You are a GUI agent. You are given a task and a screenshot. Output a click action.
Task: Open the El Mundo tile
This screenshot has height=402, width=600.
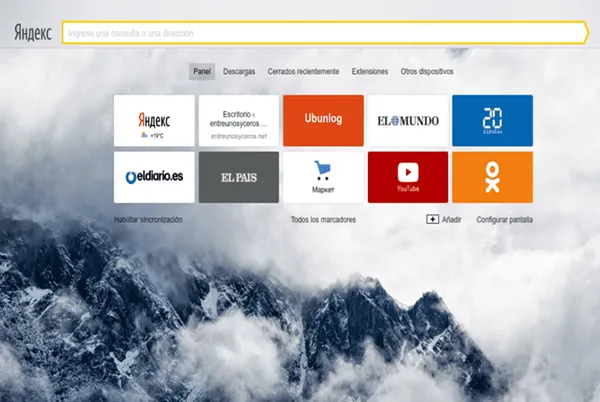point(408,120)
